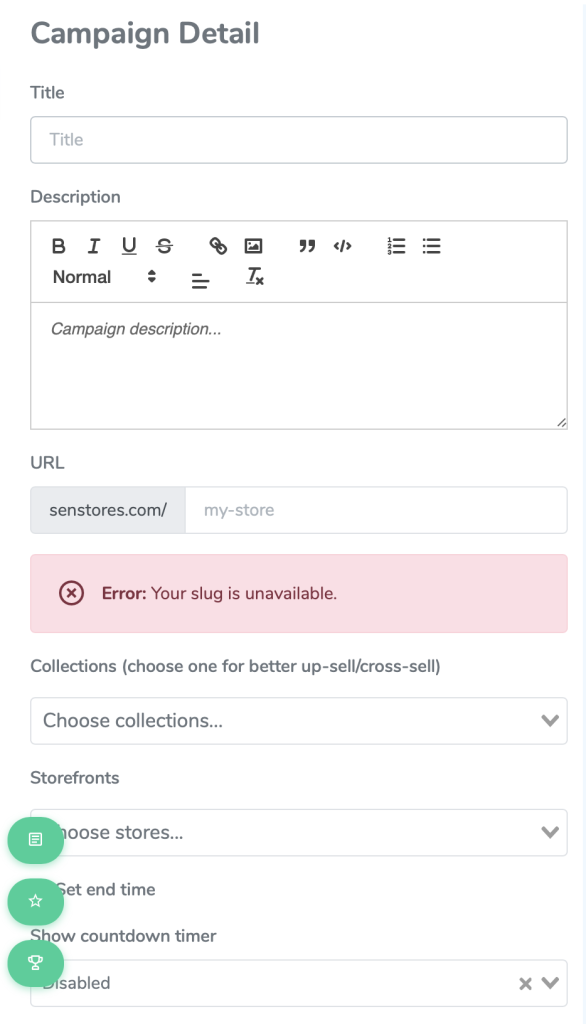Screen dimensions: 586x1024
Task: Open the Normal heading style dropdown
Action: tap(104, 277)
